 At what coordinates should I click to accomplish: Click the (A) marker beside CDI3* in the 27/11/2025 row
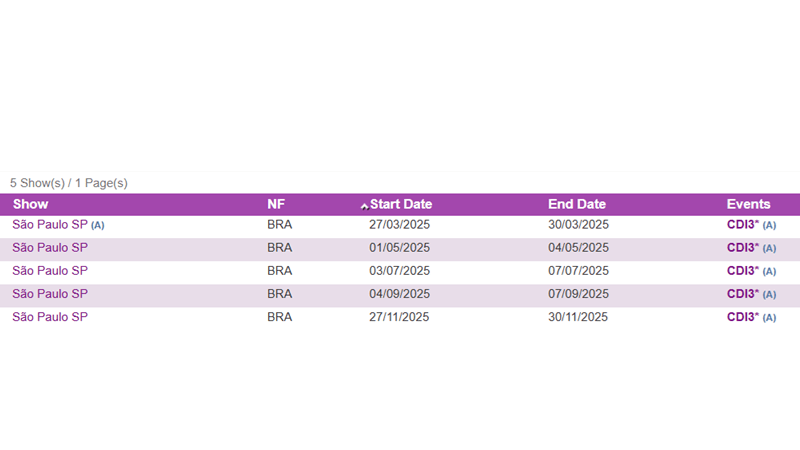pos(769,317)
